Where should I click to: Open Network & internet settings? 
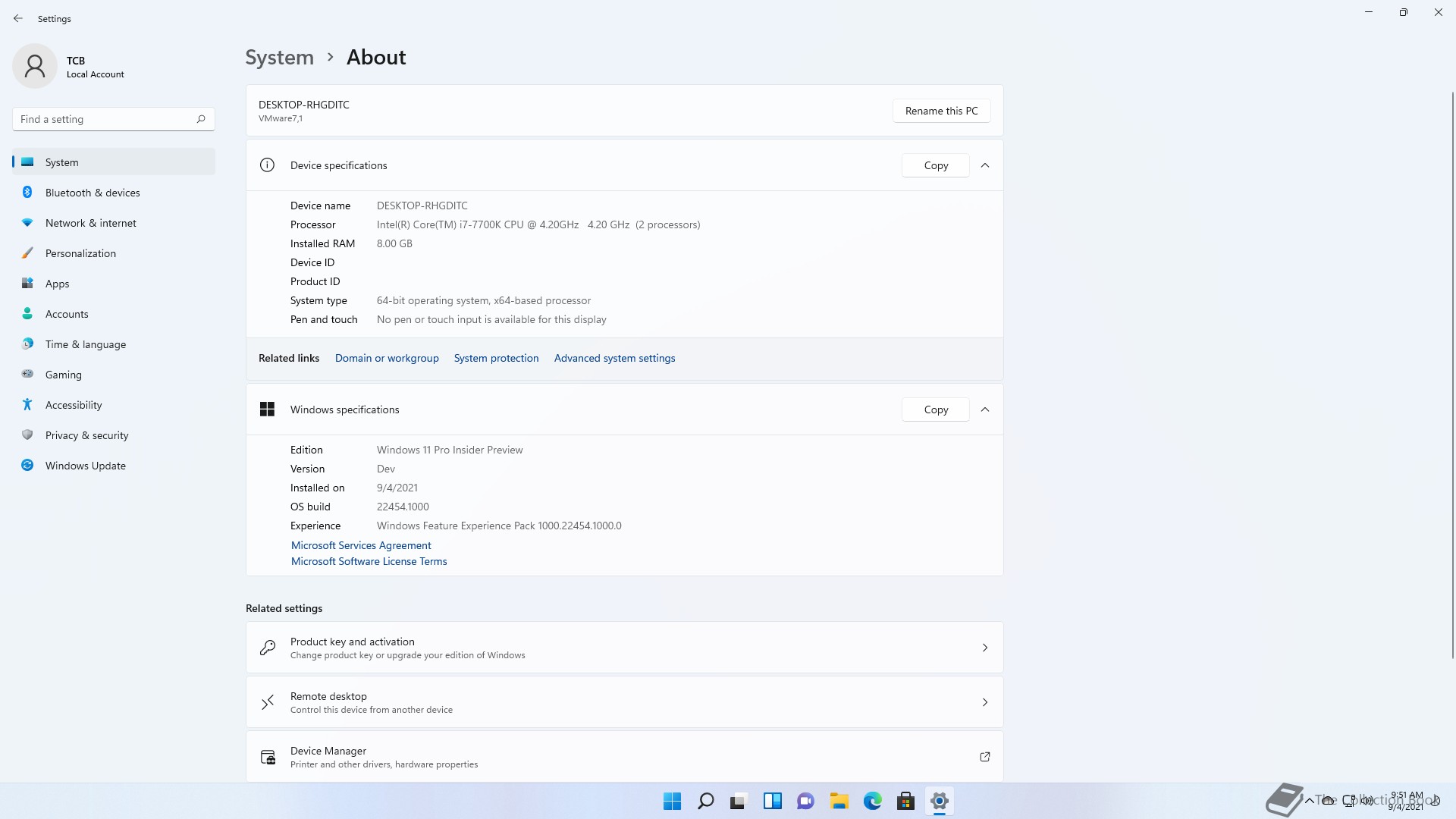(x=114, y=223)
